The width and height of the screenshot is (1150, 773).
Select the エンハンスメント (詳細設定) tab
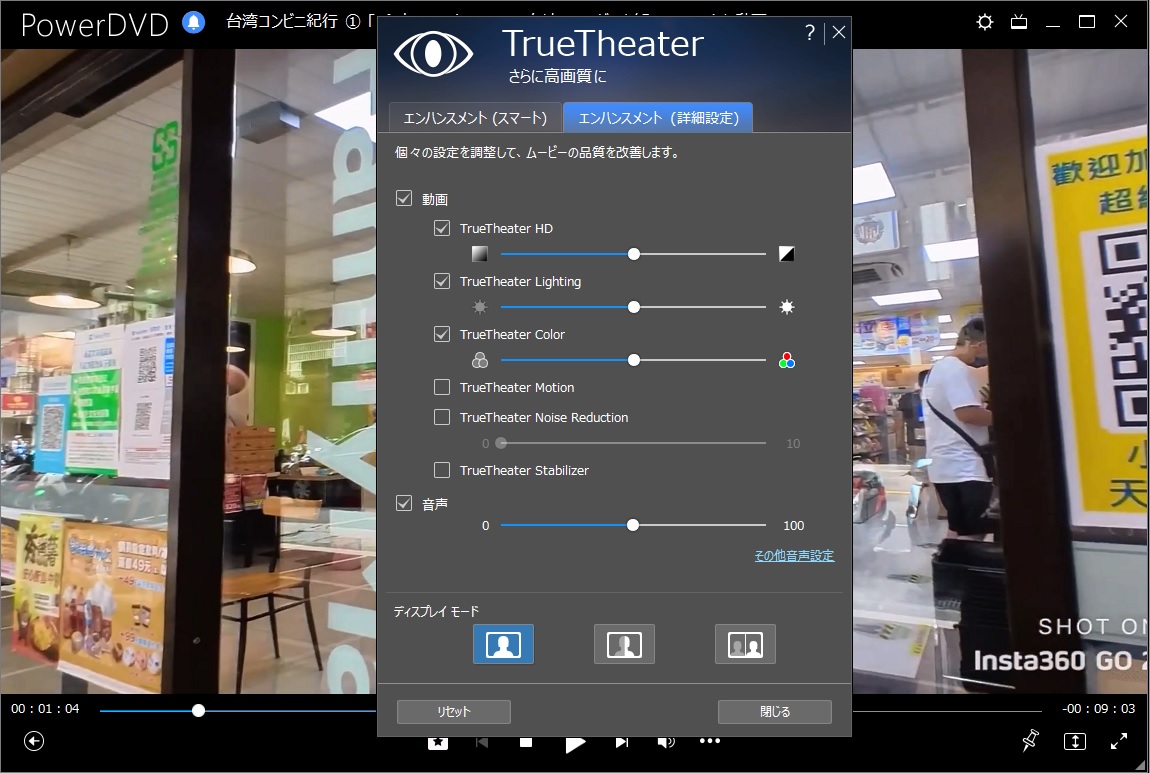pyautogui.click(x=658, y=118)
